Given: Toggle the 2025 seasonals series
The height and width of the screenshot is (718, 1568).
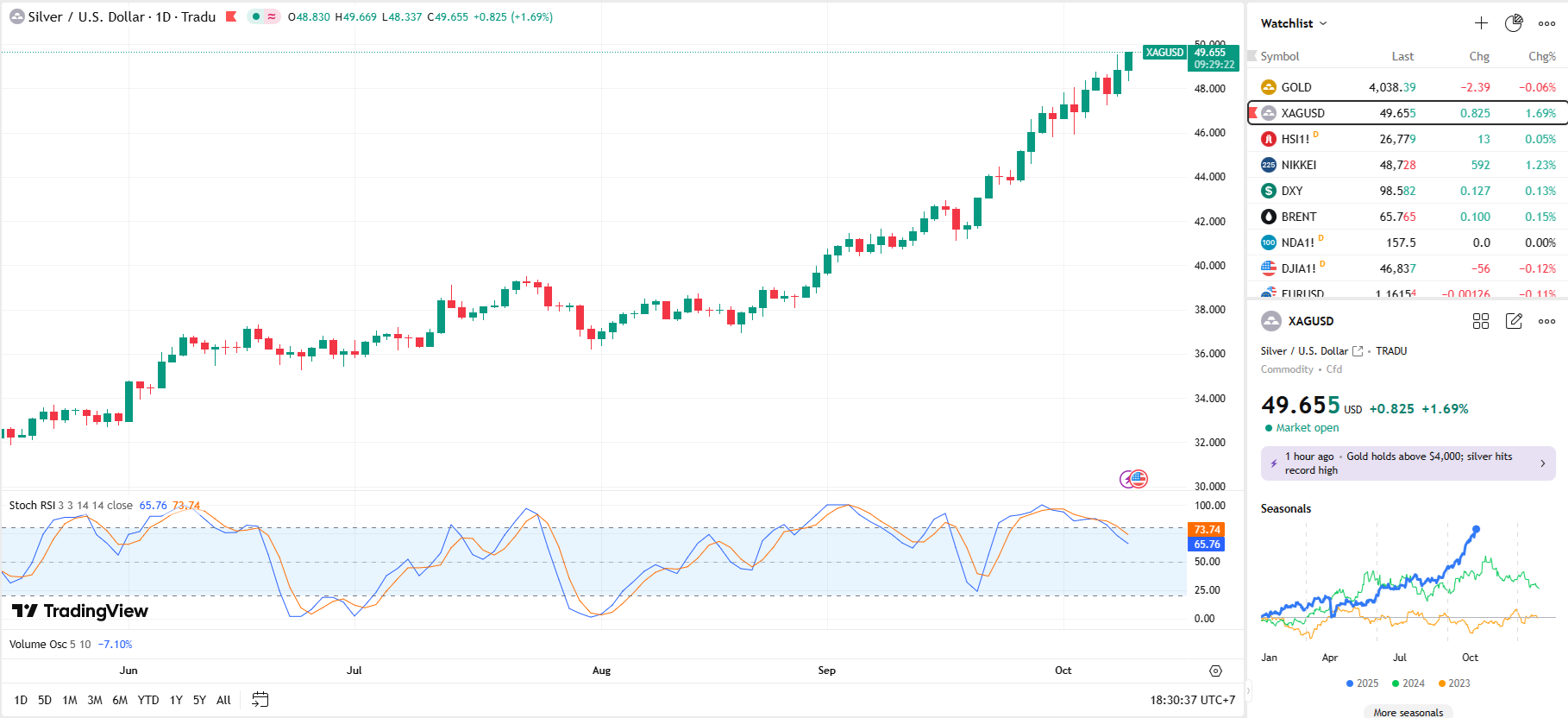Looking at the screenshot, I should (x=1362, y=683).
